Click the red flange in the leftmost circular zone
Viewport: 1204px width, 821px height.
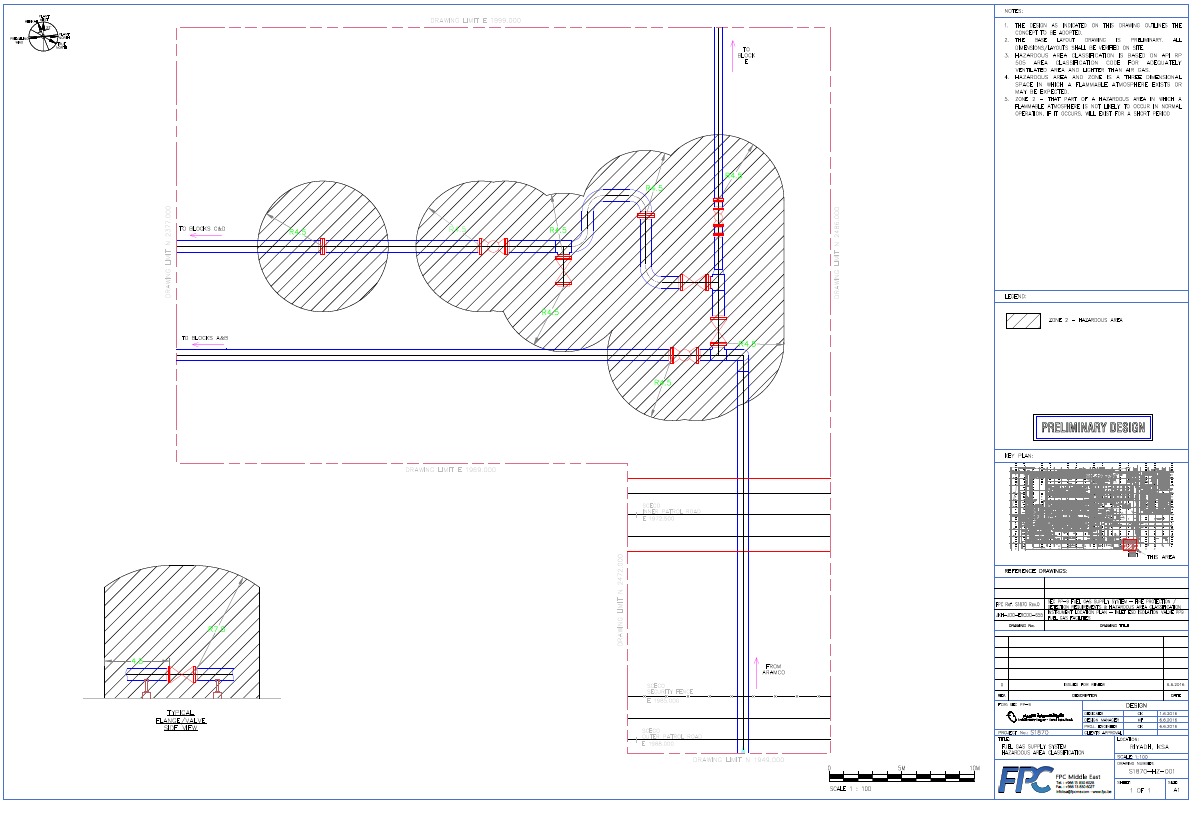coord(322,246)
